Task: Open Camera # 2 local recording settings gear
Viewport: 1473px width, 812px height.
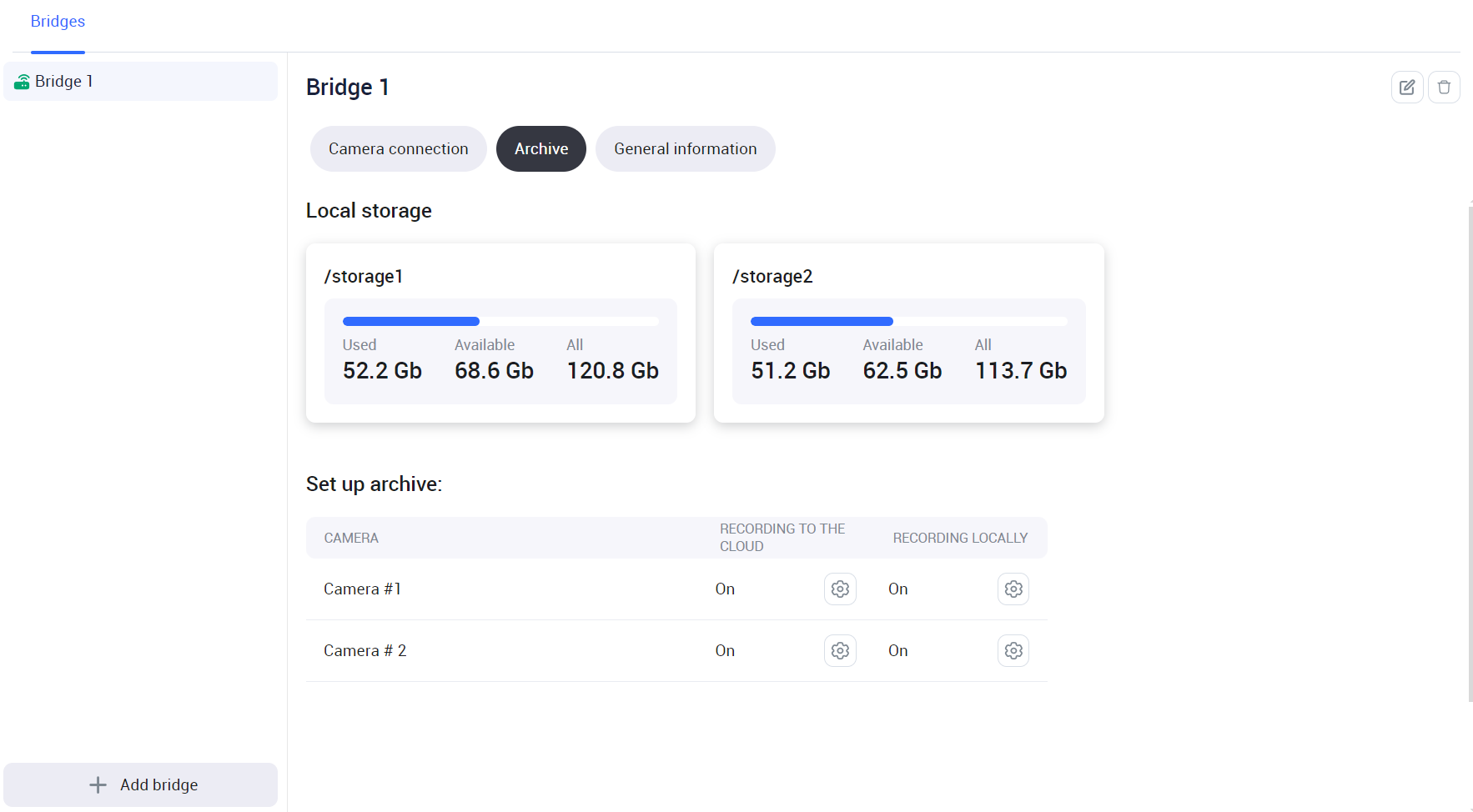Action: coord(1013,651)
